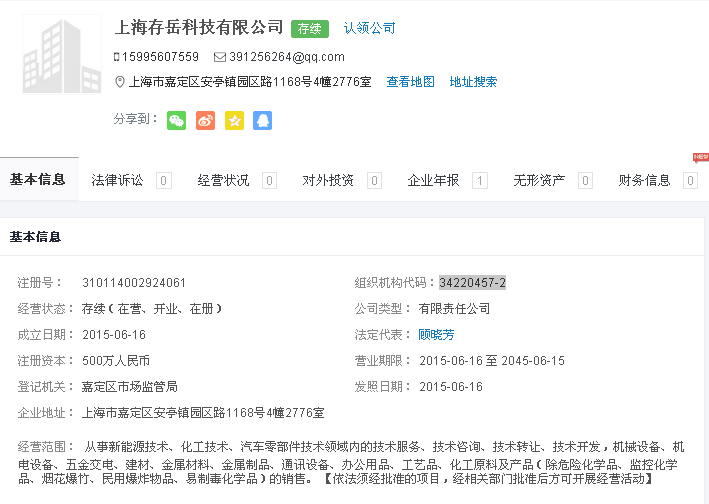The width and height of the screenshot is (709, 504).
Task: Share company page to Weibo
Action: 205,120
